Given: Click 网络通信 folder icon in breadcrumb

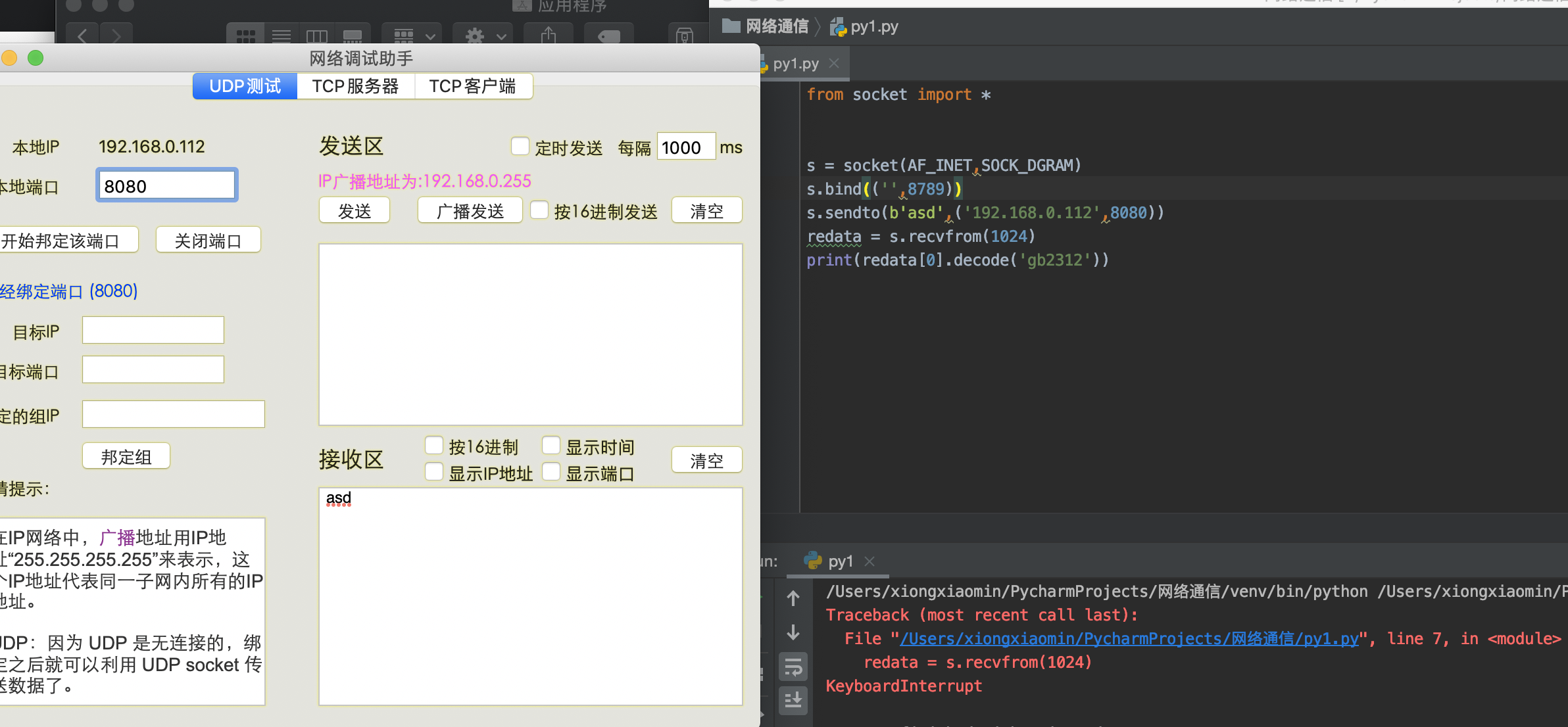Looking at the screenshot, I should [731, 26].
